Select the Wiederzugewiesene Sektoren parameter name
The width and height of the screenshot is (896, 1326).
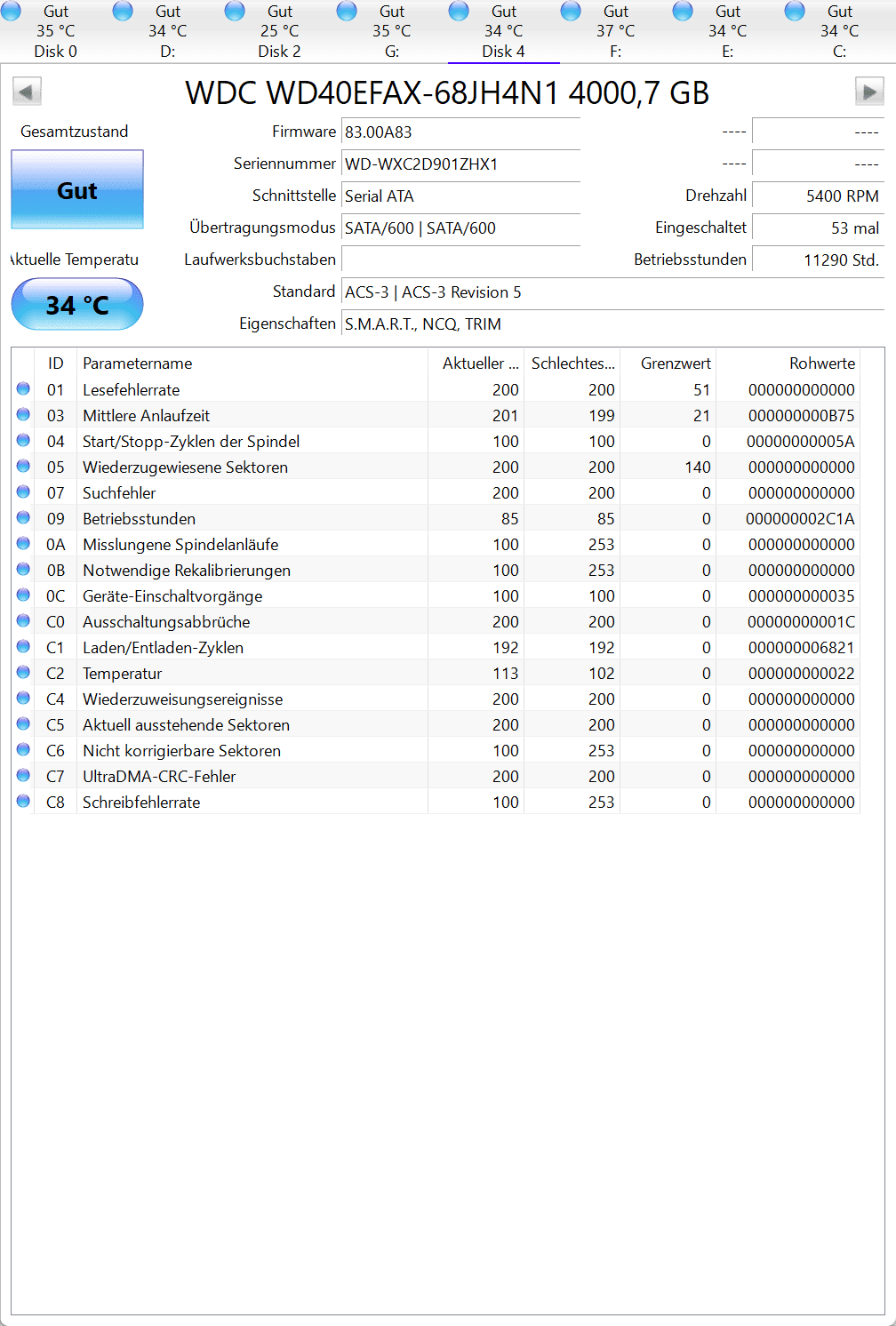tap(186, 467)
